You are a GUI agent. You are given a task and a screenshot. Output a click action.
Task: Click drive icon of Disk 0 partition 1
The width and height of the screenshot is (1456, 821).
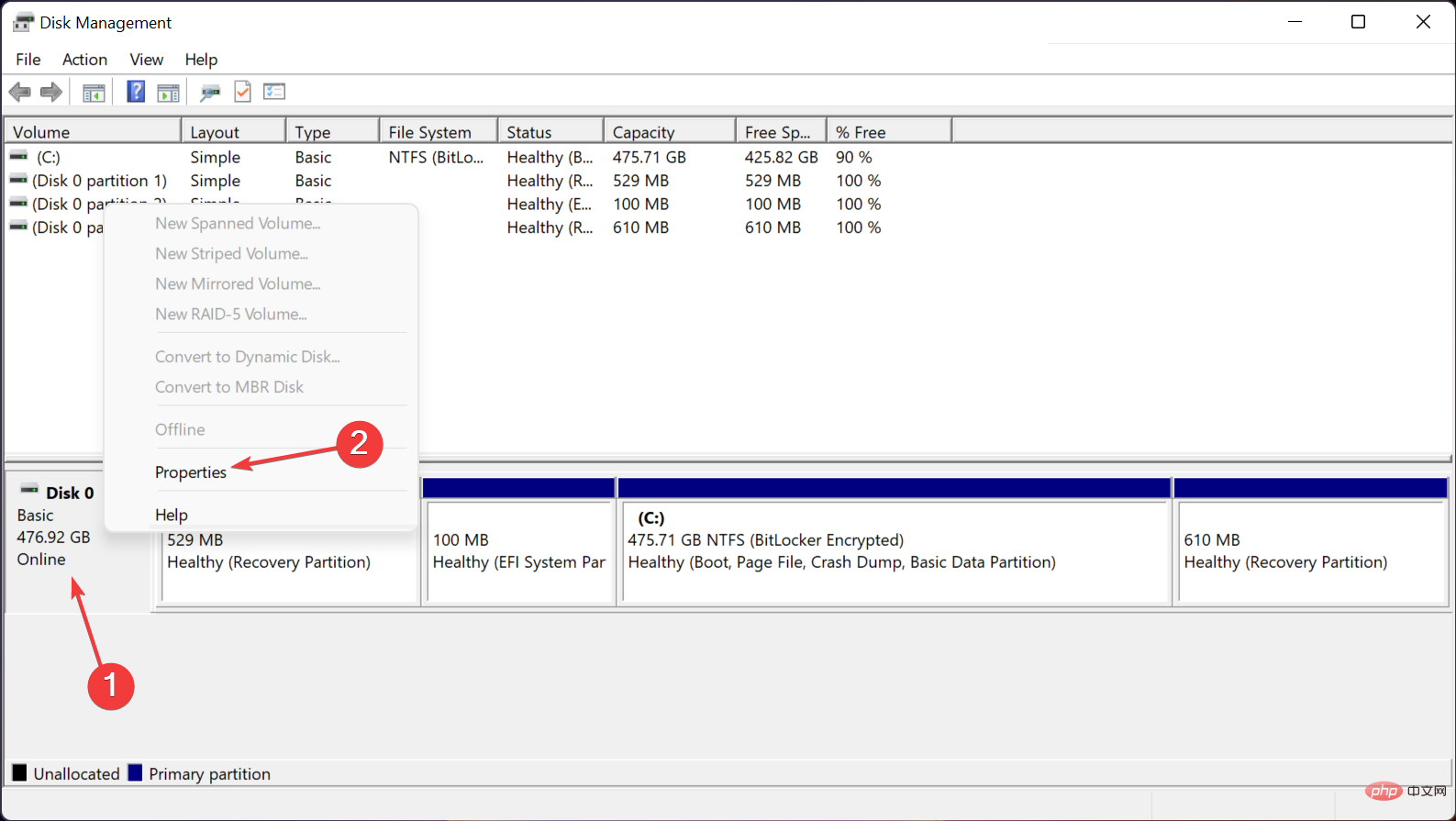coord(19,180)
